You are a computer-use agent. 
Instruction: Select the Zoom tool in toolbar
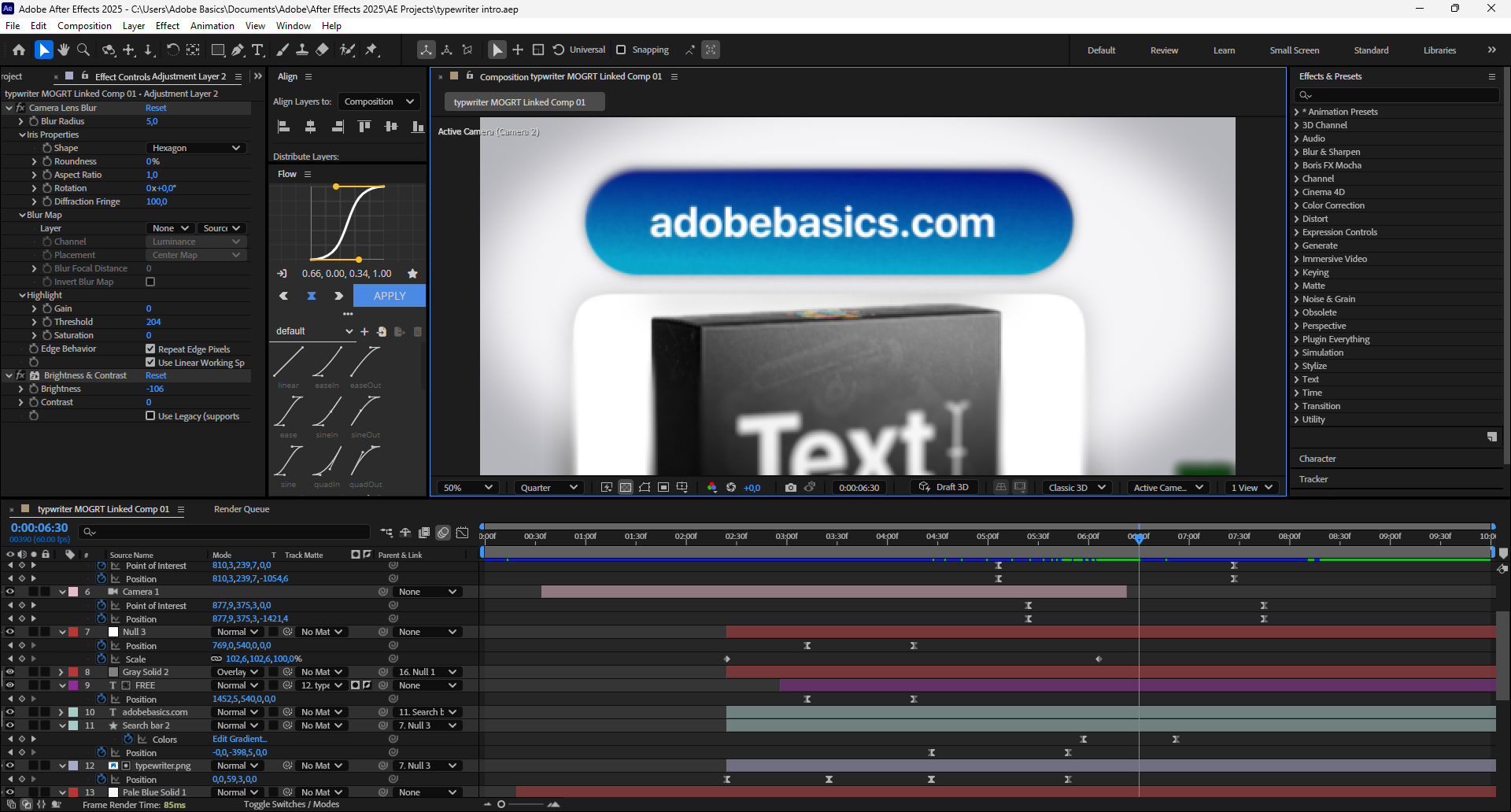point(83,50)
